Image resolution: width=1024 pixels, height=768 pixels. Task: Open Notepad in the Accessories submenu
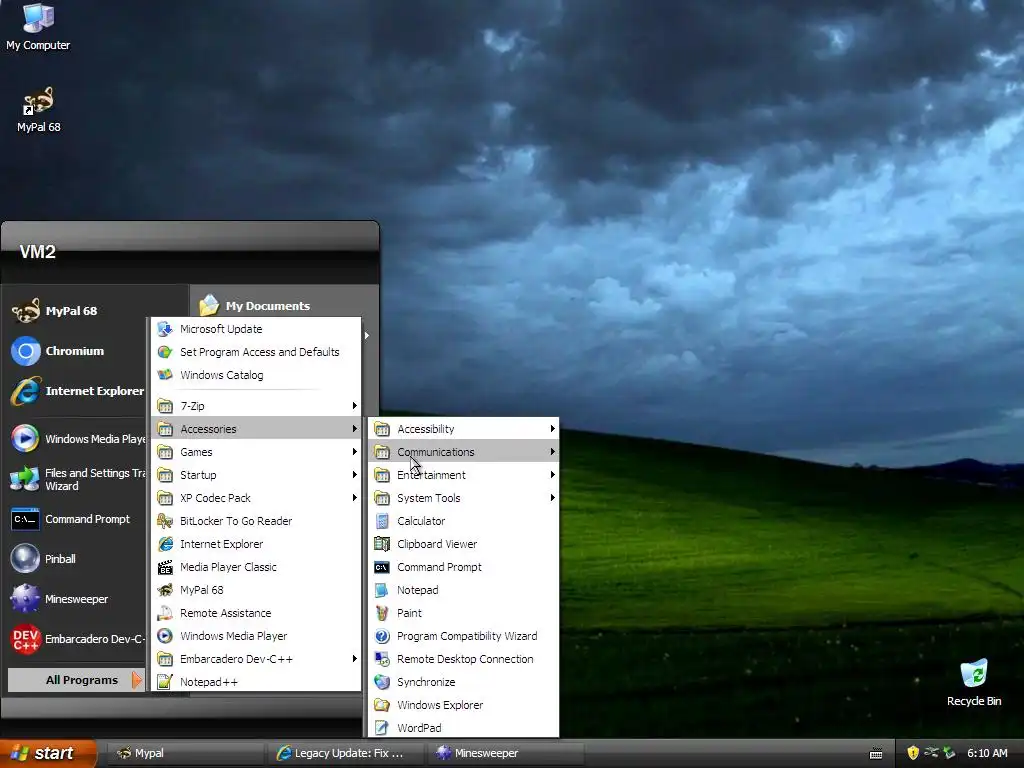point(464,590)
